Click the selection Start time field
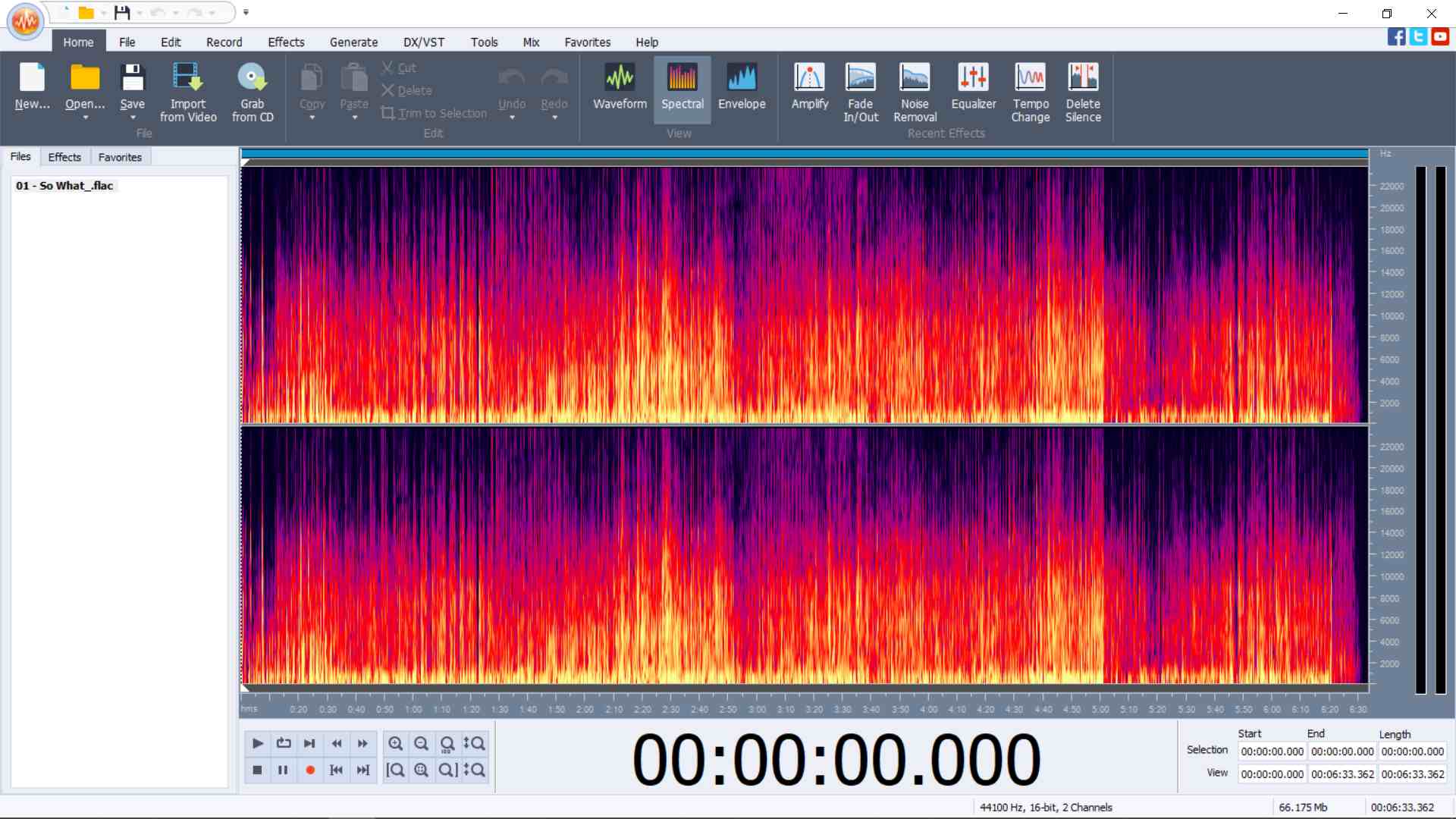Screen dimensions: 1456x819 [1272, 752]
